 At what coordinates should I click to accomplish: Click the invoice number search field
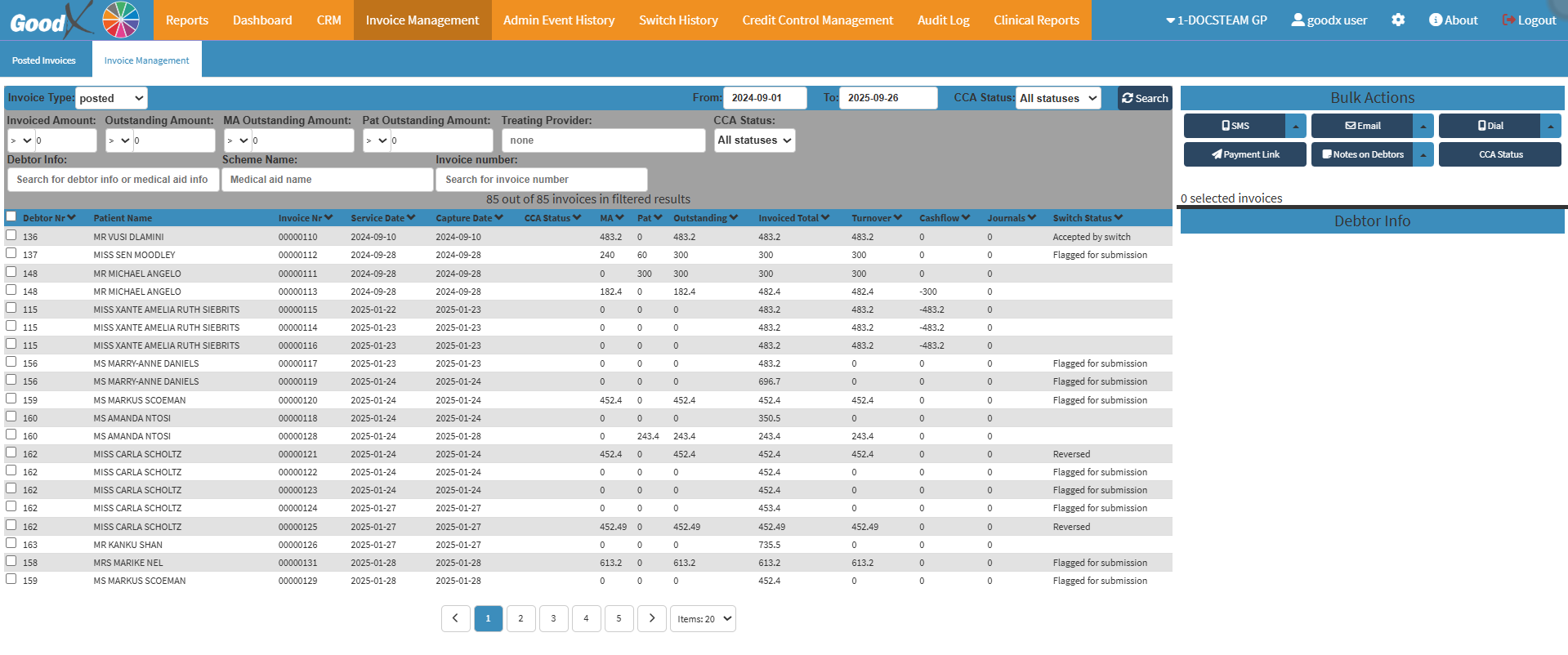(x=541, y=180)
